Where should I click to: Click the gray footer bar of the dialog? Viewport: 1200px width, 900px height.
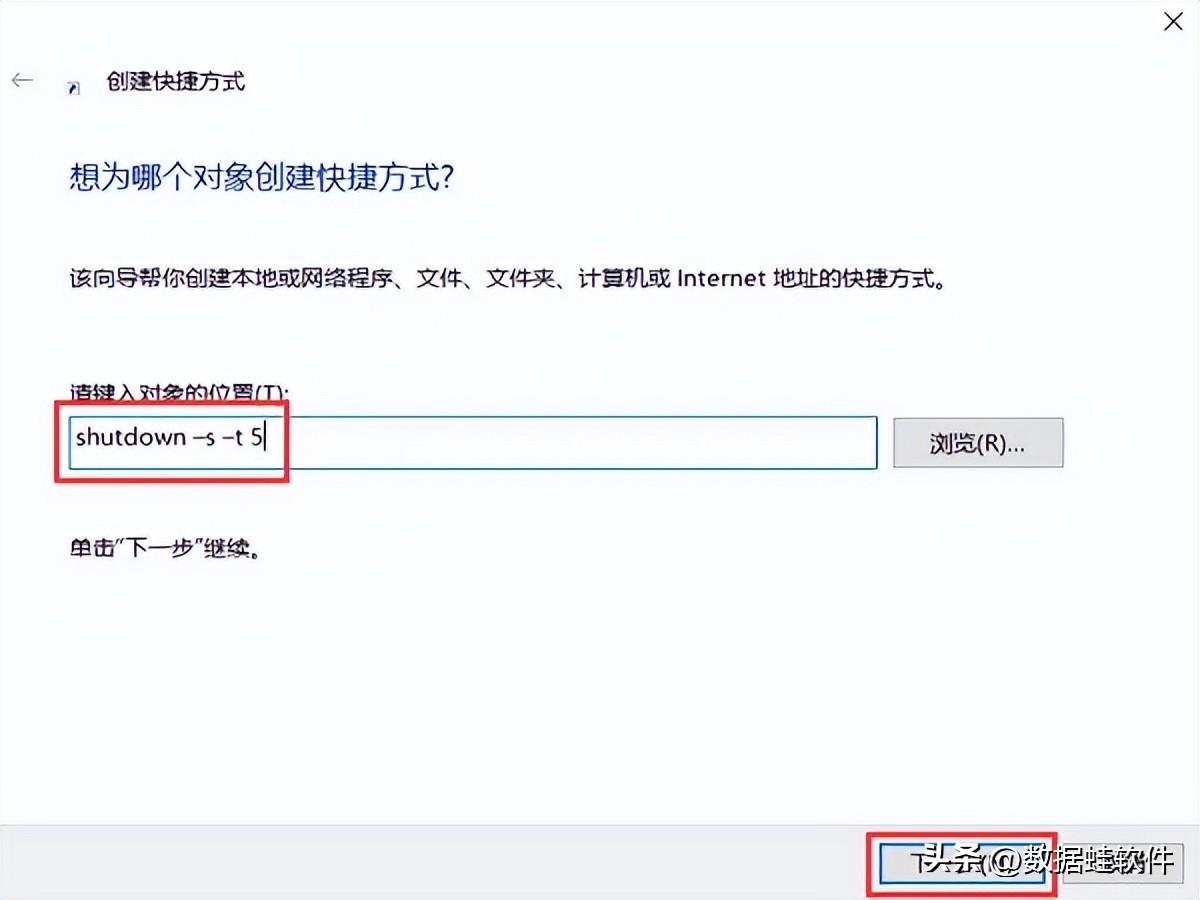point(430,863)
